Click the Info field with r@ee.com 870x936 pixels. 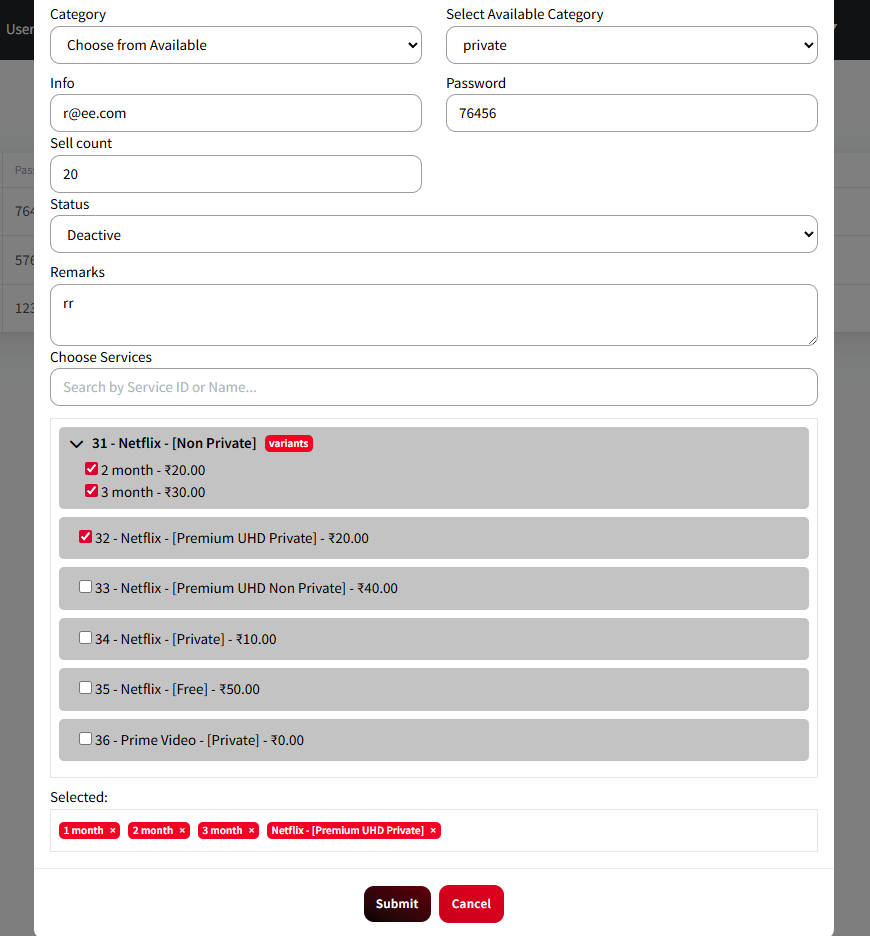click(236, 113)
